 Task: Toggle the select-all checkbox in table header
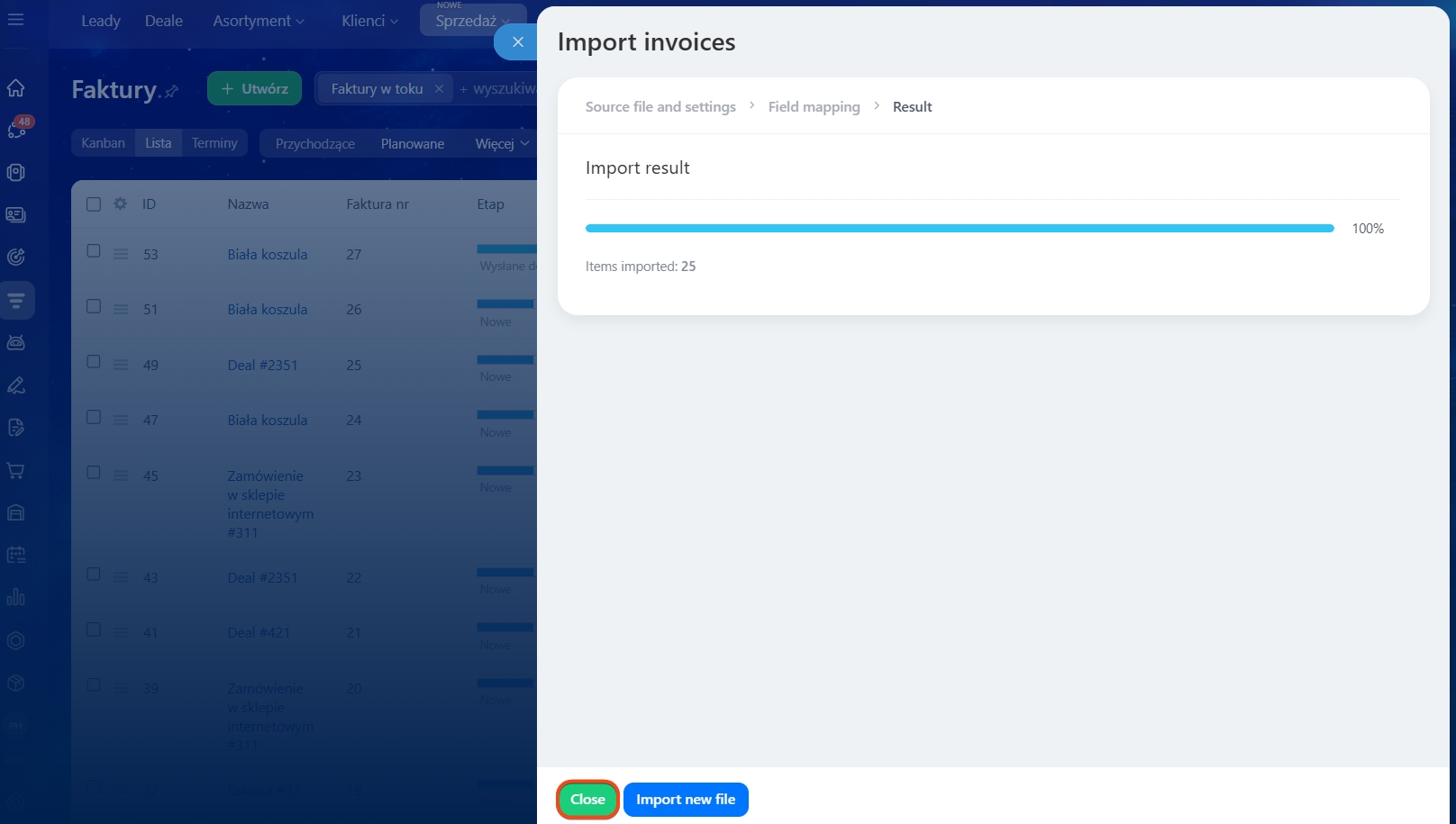point(94,204)
